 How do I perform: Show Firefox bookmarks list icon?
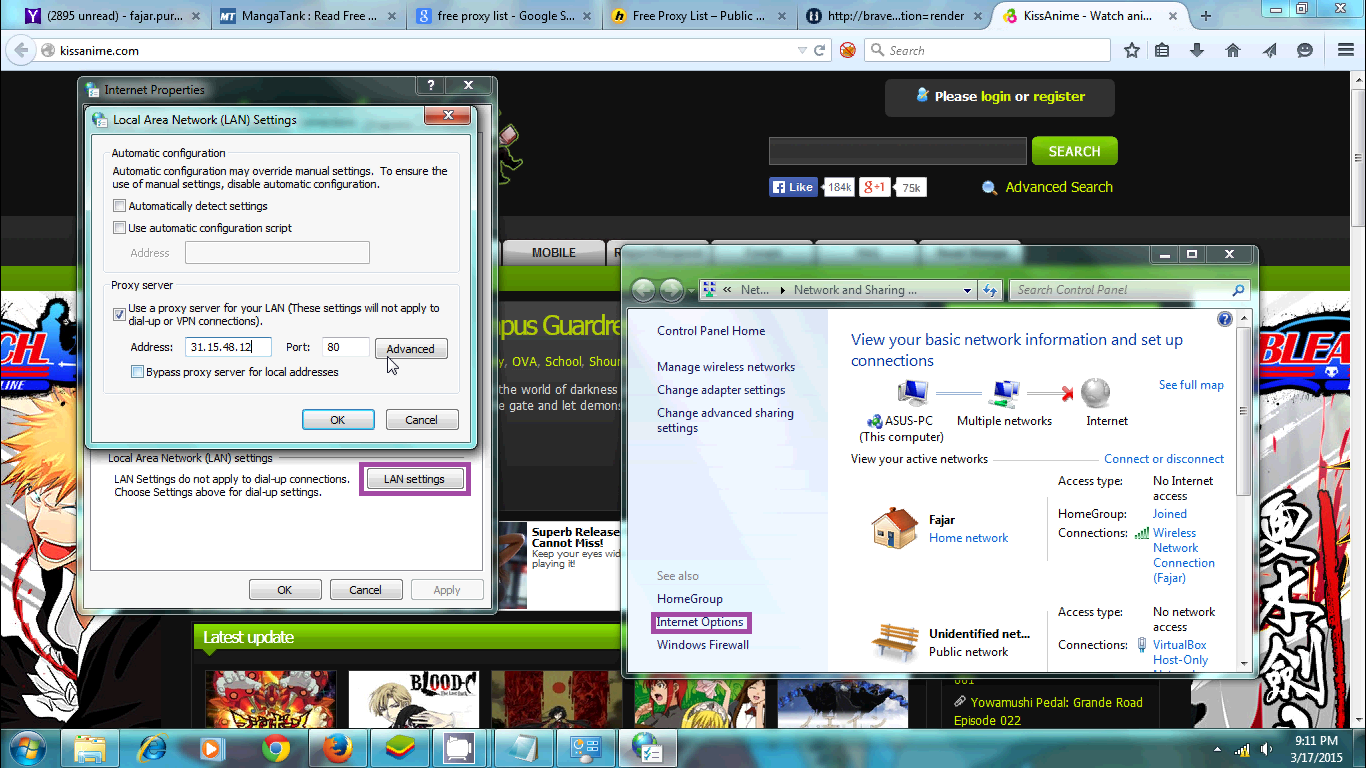(x=1162, y=50)
